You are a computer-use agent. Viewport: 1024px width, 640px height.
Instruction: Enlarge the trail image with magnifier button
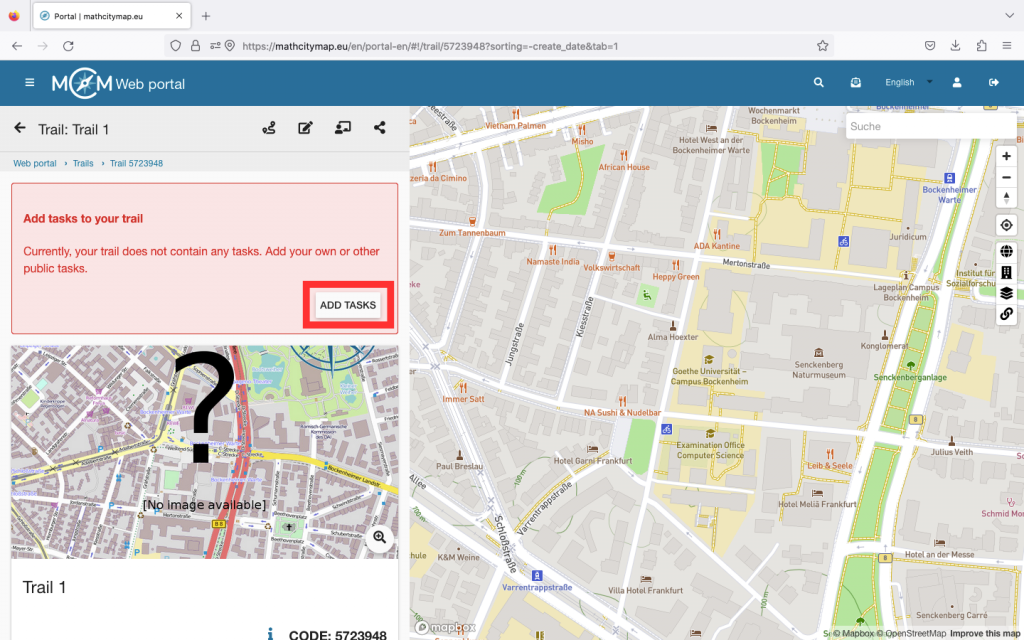click(380, 537)
